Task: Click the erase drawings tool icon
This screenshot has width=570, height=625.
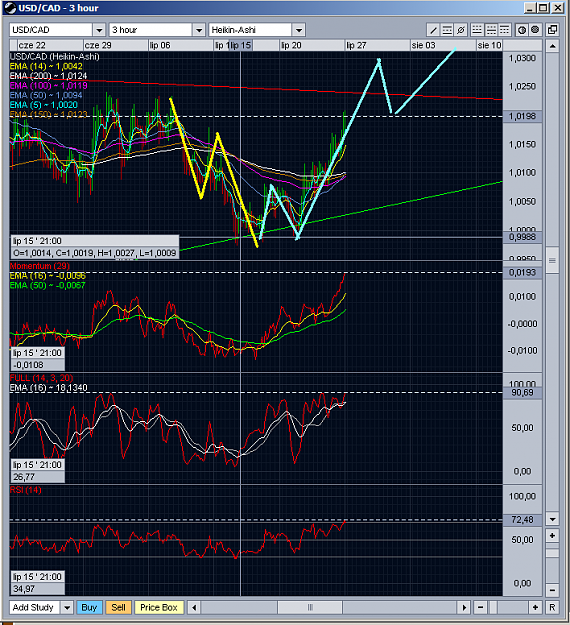Action: pyautogui.click(x=461, y=30)
